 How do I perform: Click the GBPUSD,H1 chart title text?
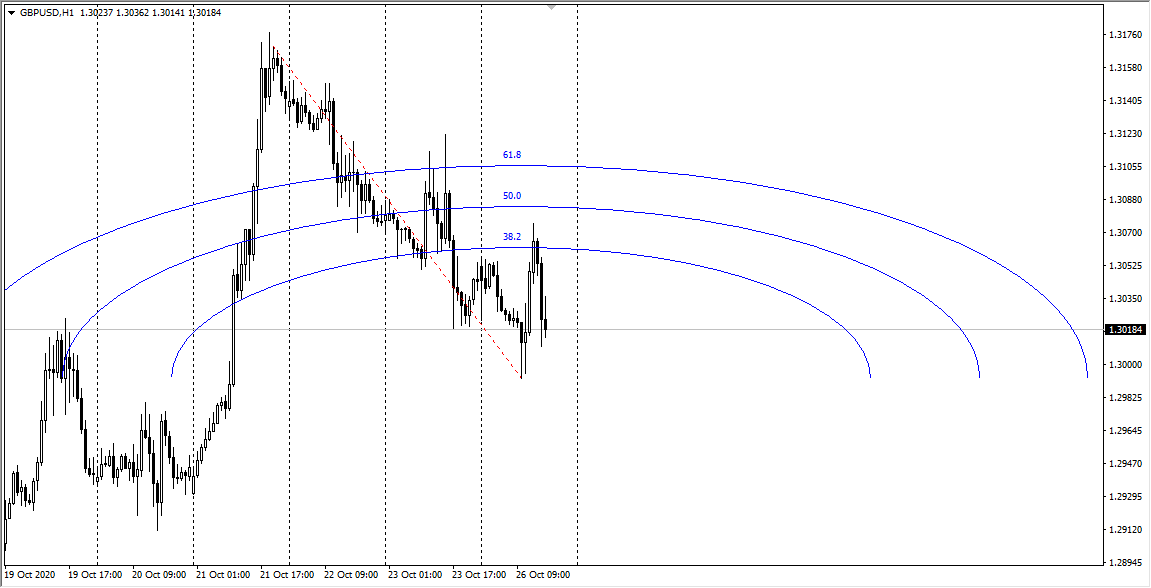[x=46, y=12]
